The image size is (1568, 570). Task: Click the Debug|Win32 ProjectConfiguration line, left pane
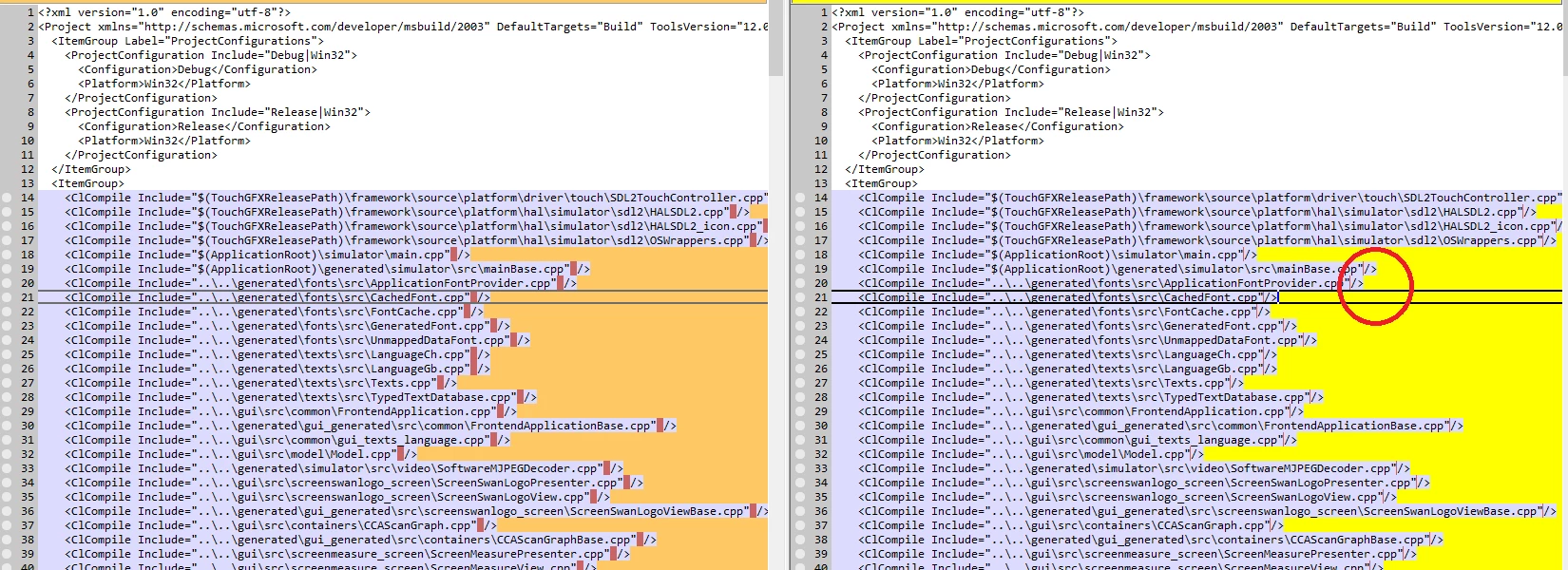pos(211,55)
